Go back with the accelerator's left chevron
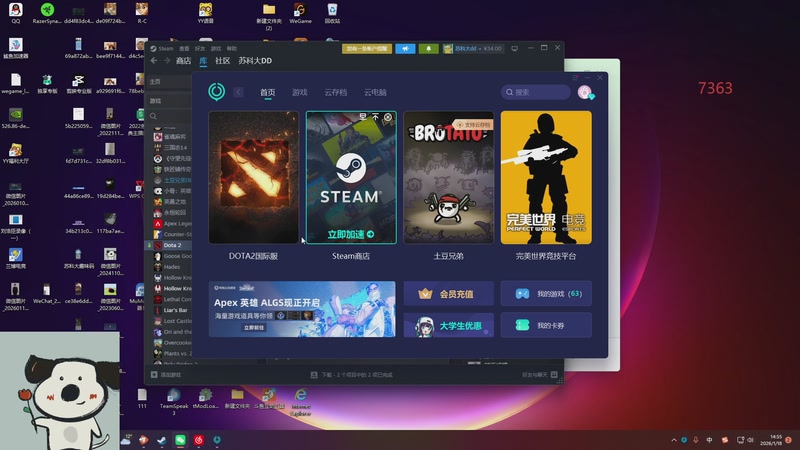800x450 pixels. coord(238,92)
